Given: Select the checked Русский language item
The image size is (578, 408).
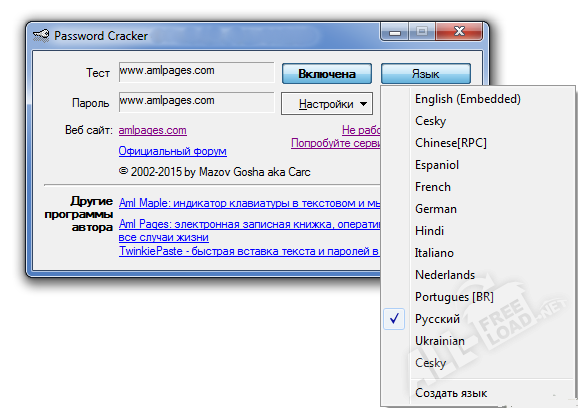Looking at the screenshot, I should pos(437,319).
